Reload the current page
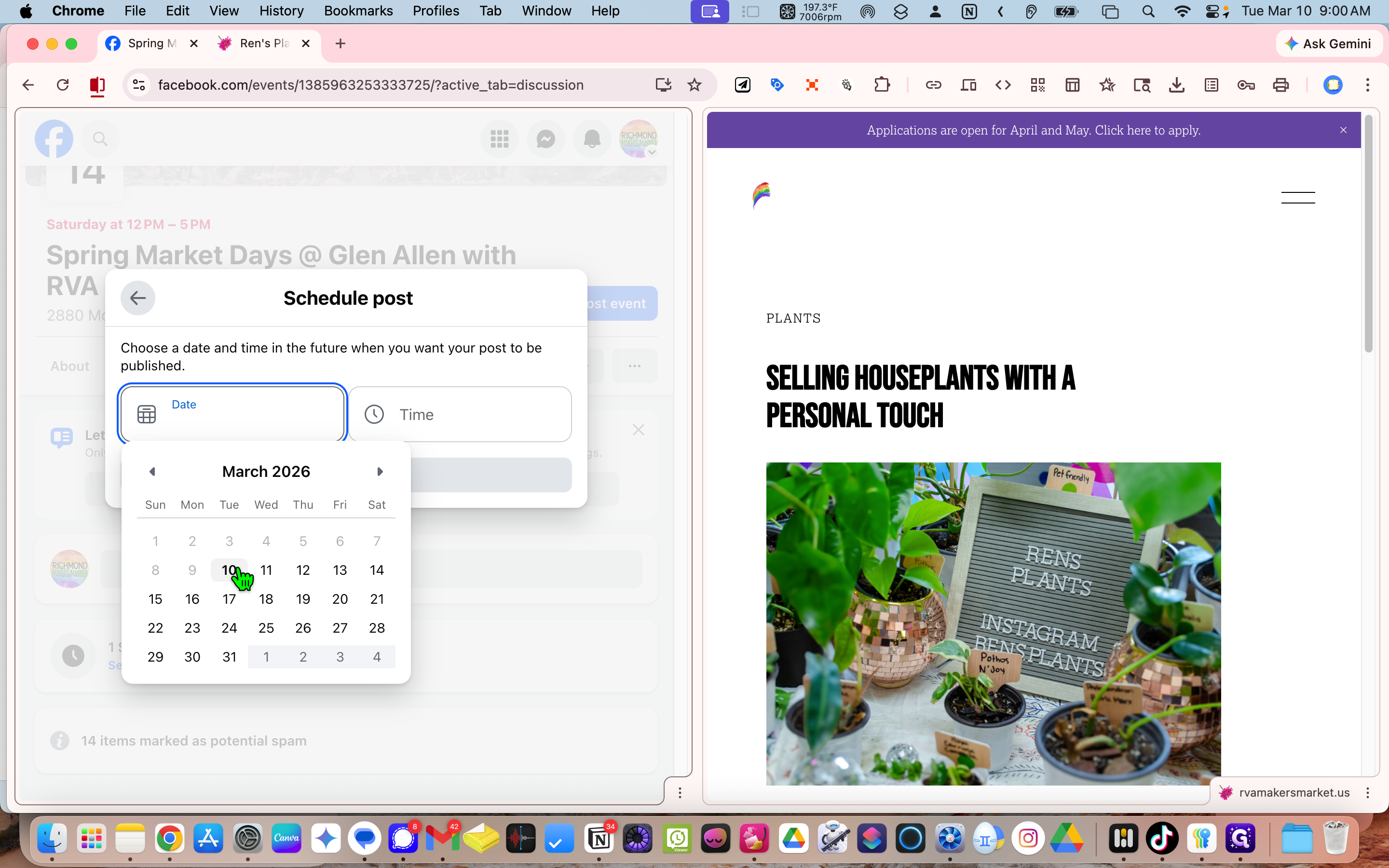This screenshot has width=1389, height=868. coord(63,85)
